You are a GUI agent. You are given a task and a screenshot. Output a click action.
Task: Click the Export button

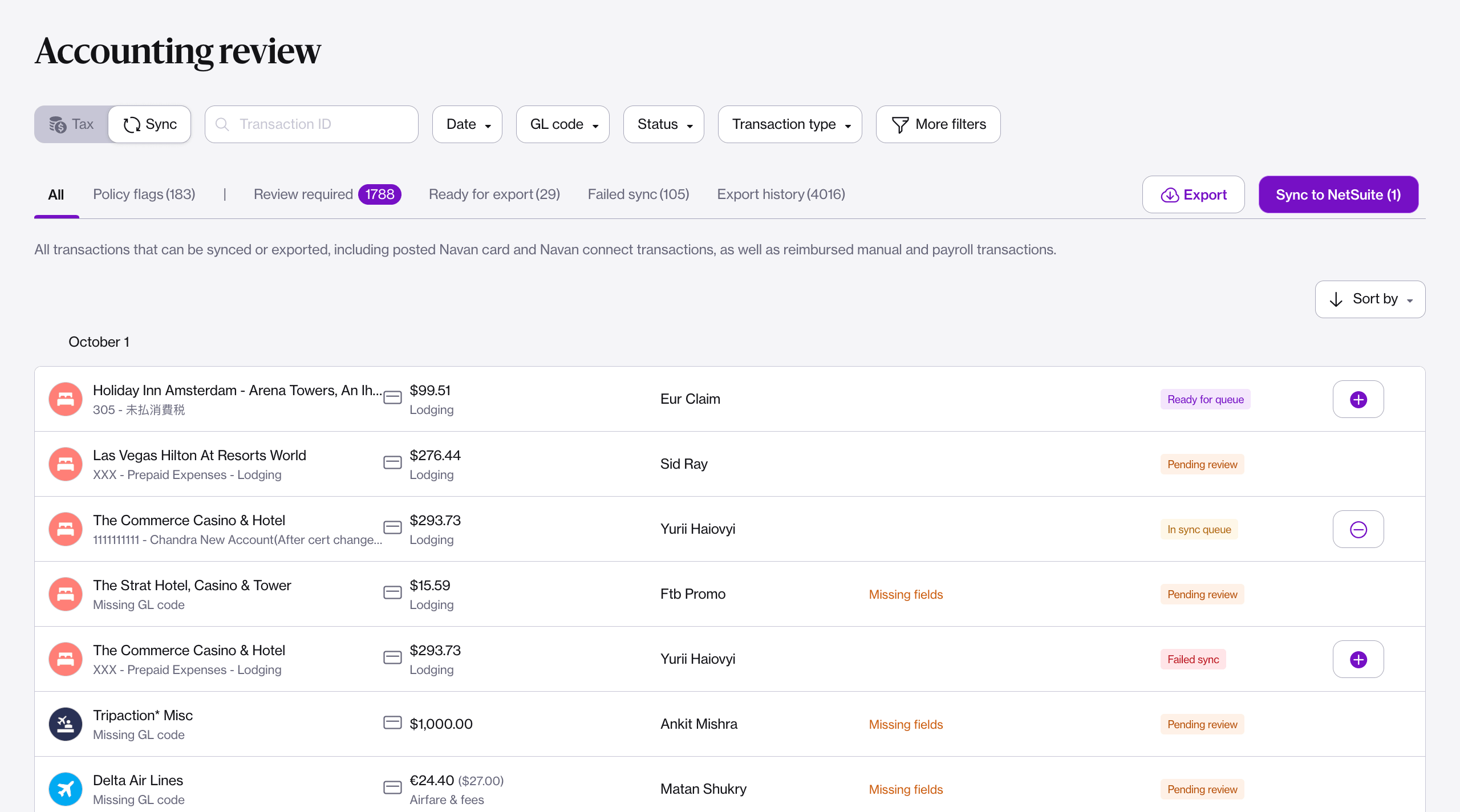(1193, 194)
